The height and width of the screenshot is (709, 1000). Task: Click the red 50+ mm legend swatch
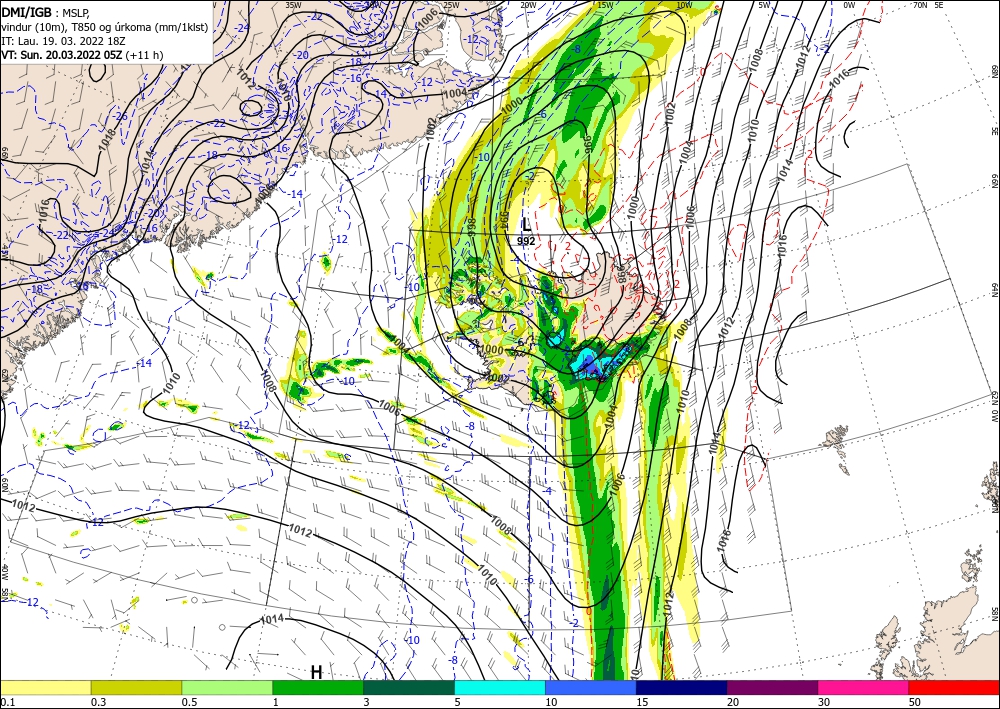(x=954, y=687)
